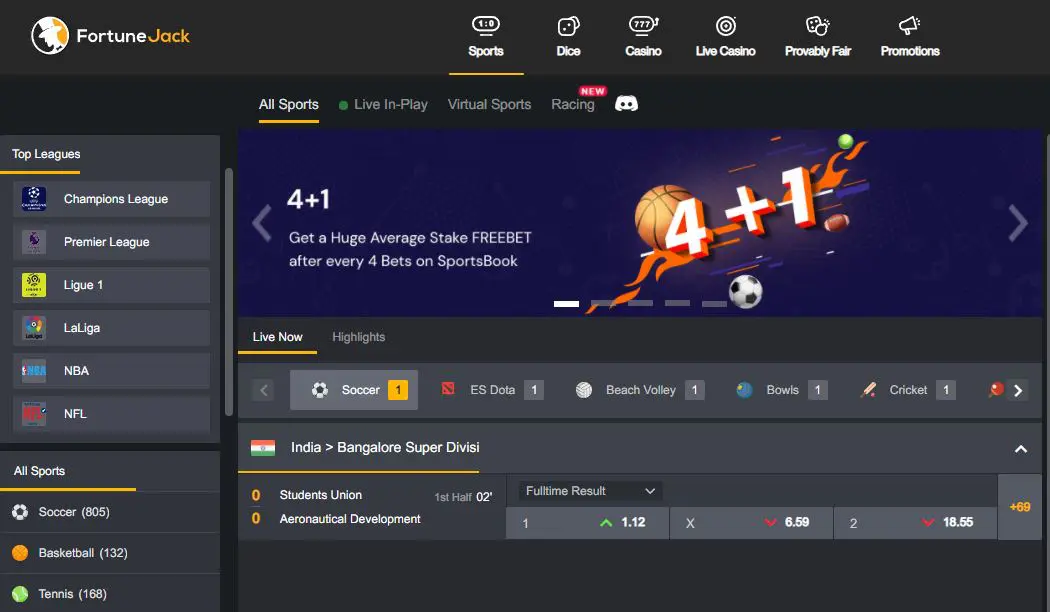Click the Basketball icon in All Sports list

20,553
